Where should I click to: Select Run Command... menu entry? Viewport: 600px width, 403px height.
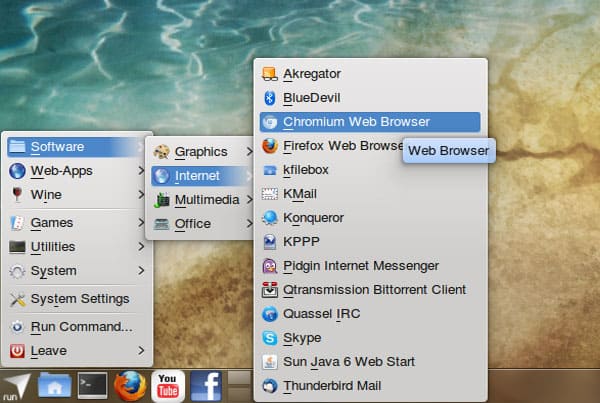(77, 327)
